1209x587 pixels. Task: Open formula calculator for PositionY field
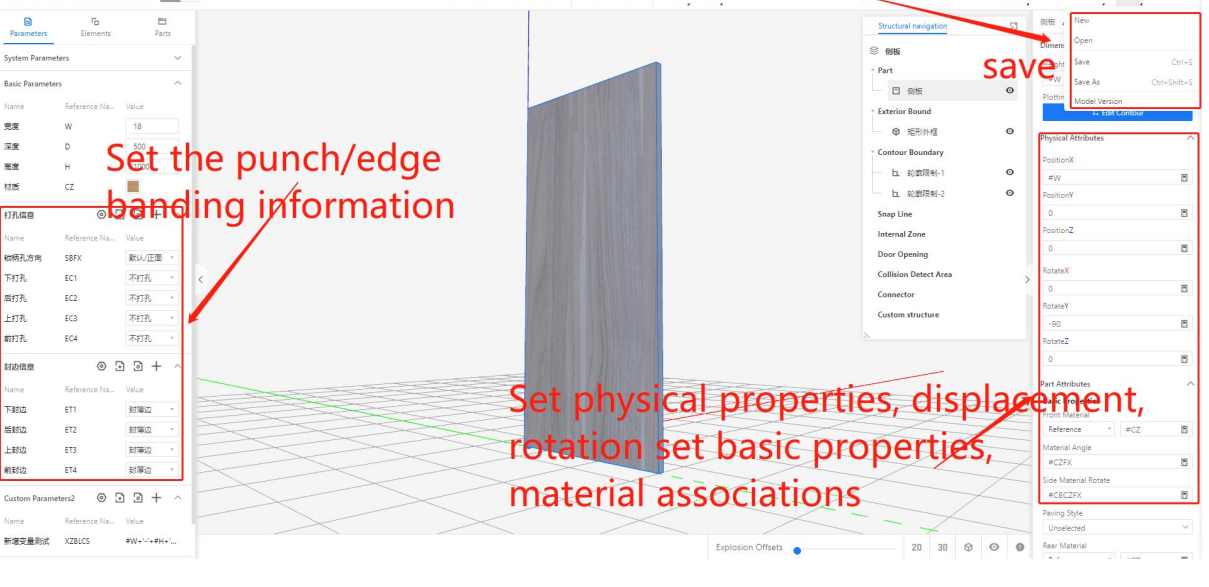(x=1184, y=213)
